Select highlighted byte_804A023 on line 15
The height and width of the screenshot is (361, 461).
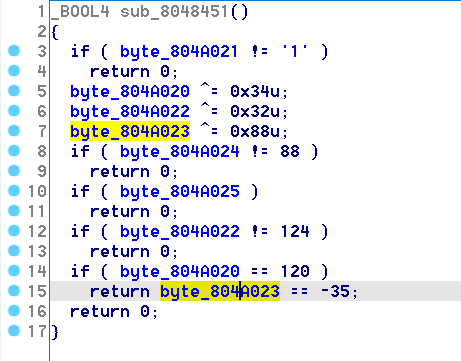point(220,292)
